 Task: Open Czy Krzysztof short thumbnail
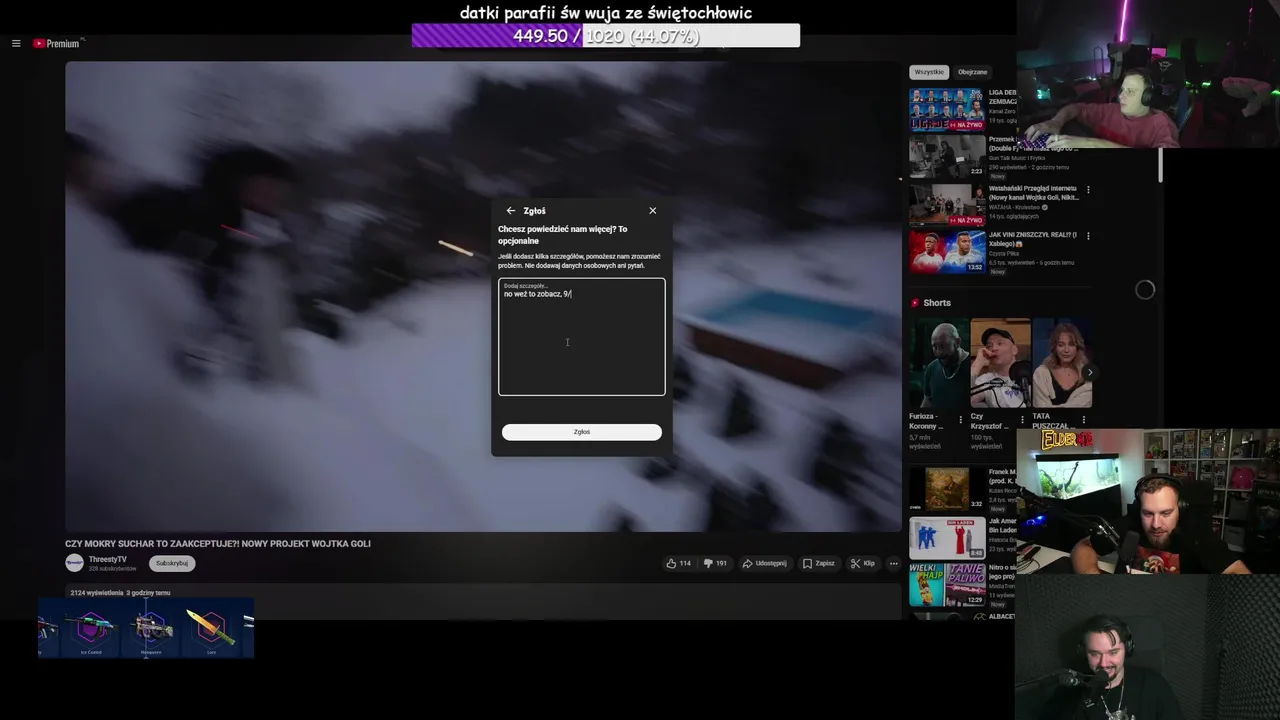(x=1000, y=363)
